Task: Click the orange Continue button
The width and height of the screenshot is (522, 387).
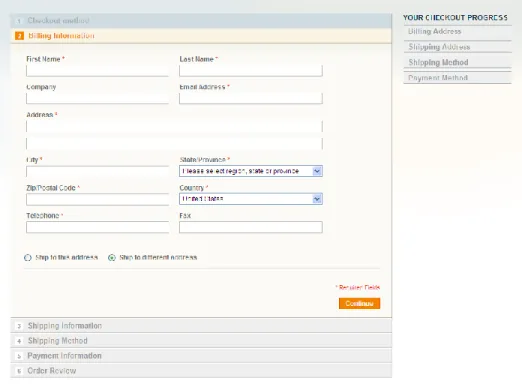Action: [359, 303]
